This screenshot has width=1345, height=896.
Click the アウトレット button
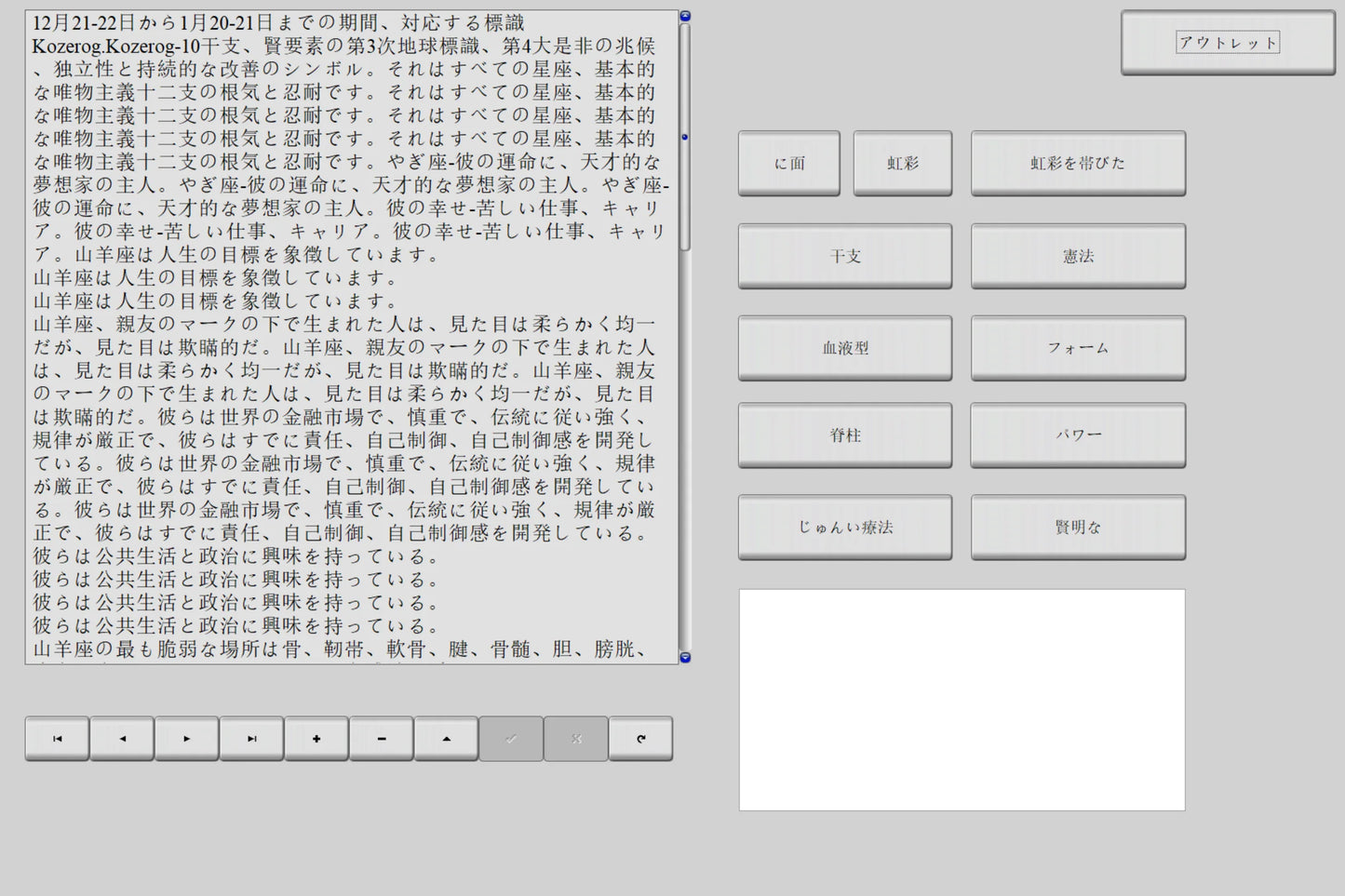[1228, 43]
